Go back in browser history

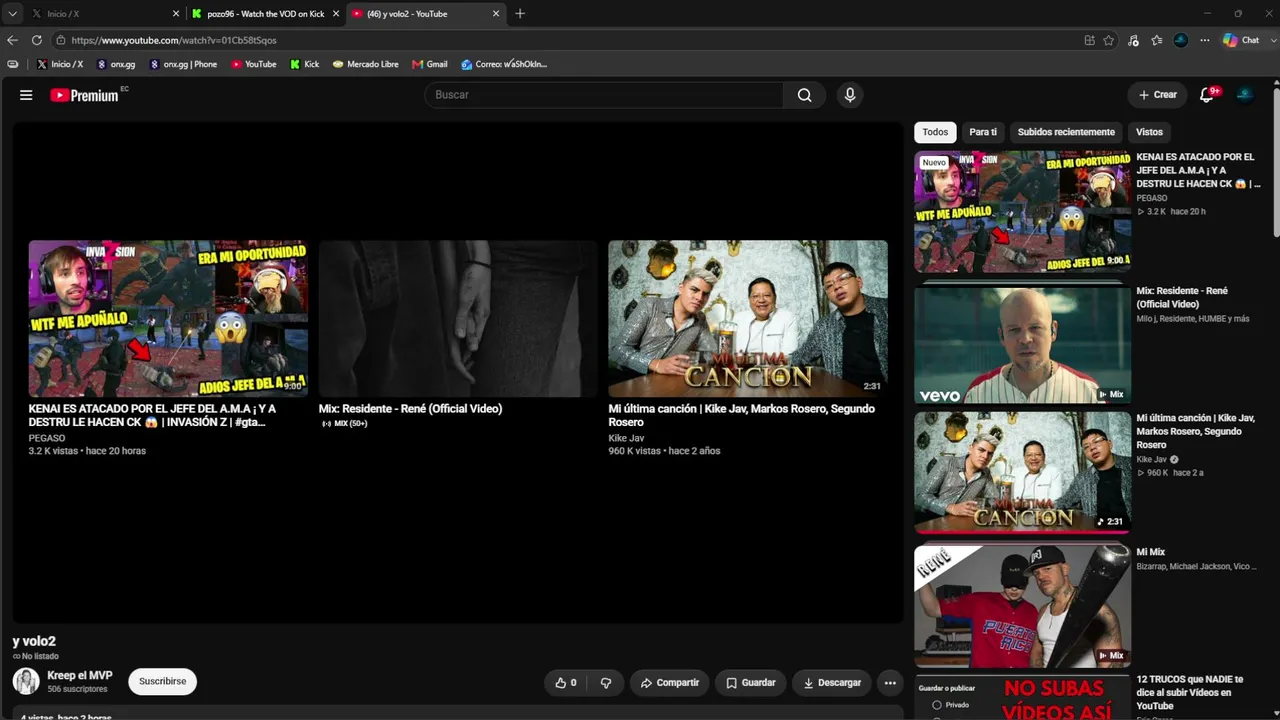coord(12,40)
